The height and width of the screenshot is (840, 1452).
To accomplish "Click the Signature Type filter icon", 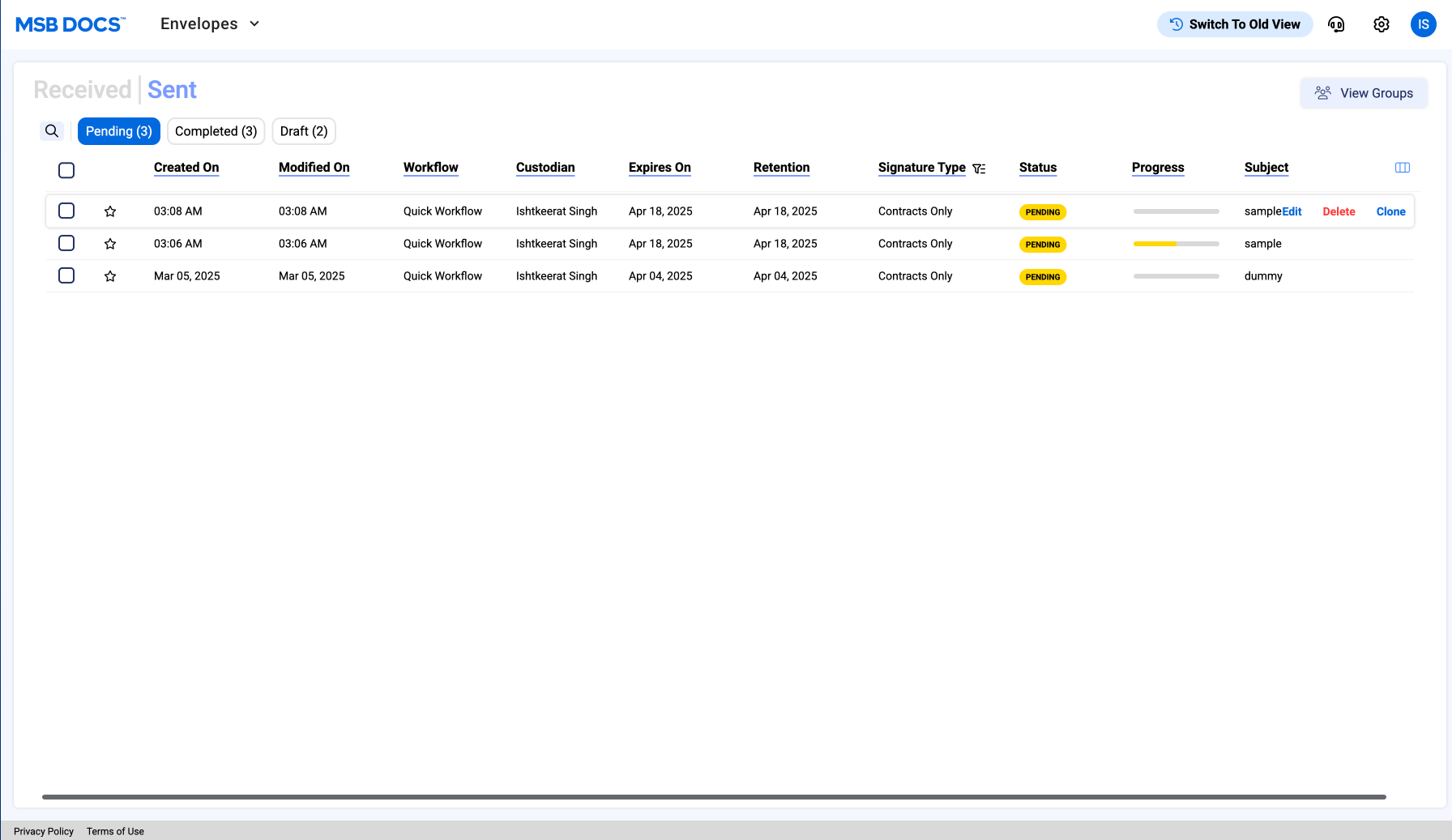I will [x=979, y=168].
